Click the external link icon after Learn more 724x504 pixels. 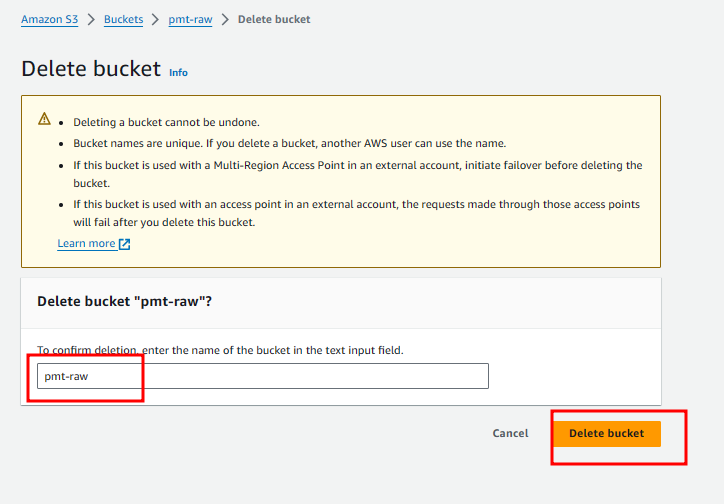point(124,244)
